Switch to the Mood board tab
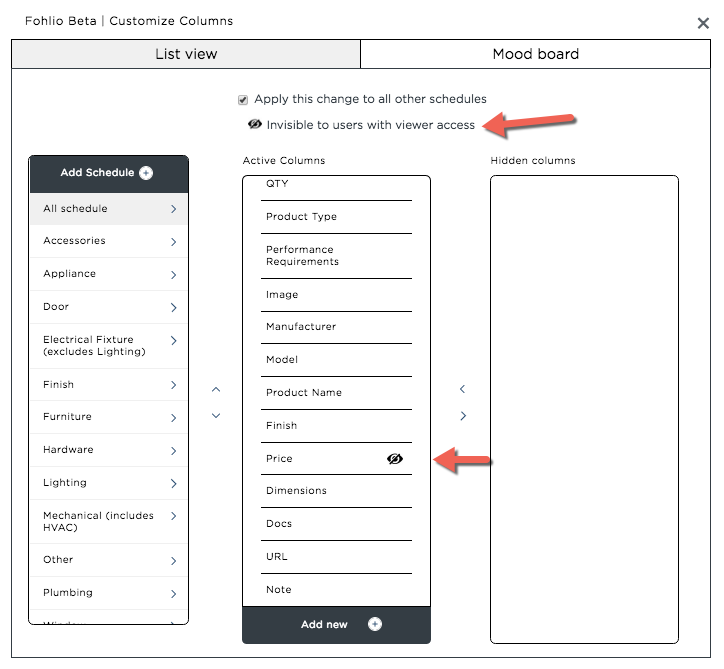The height and width of the screenshot is (669, 724). click(535, 54)
